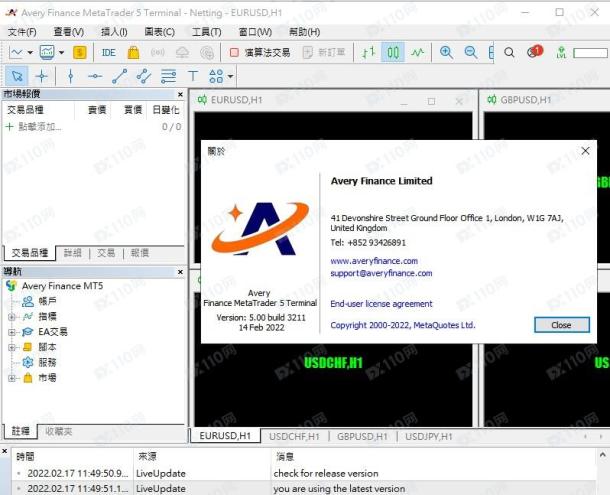The width and height of the screenshot is (610, 495).
Task: Click the connection level indicator icon
Action: point(561,52)
